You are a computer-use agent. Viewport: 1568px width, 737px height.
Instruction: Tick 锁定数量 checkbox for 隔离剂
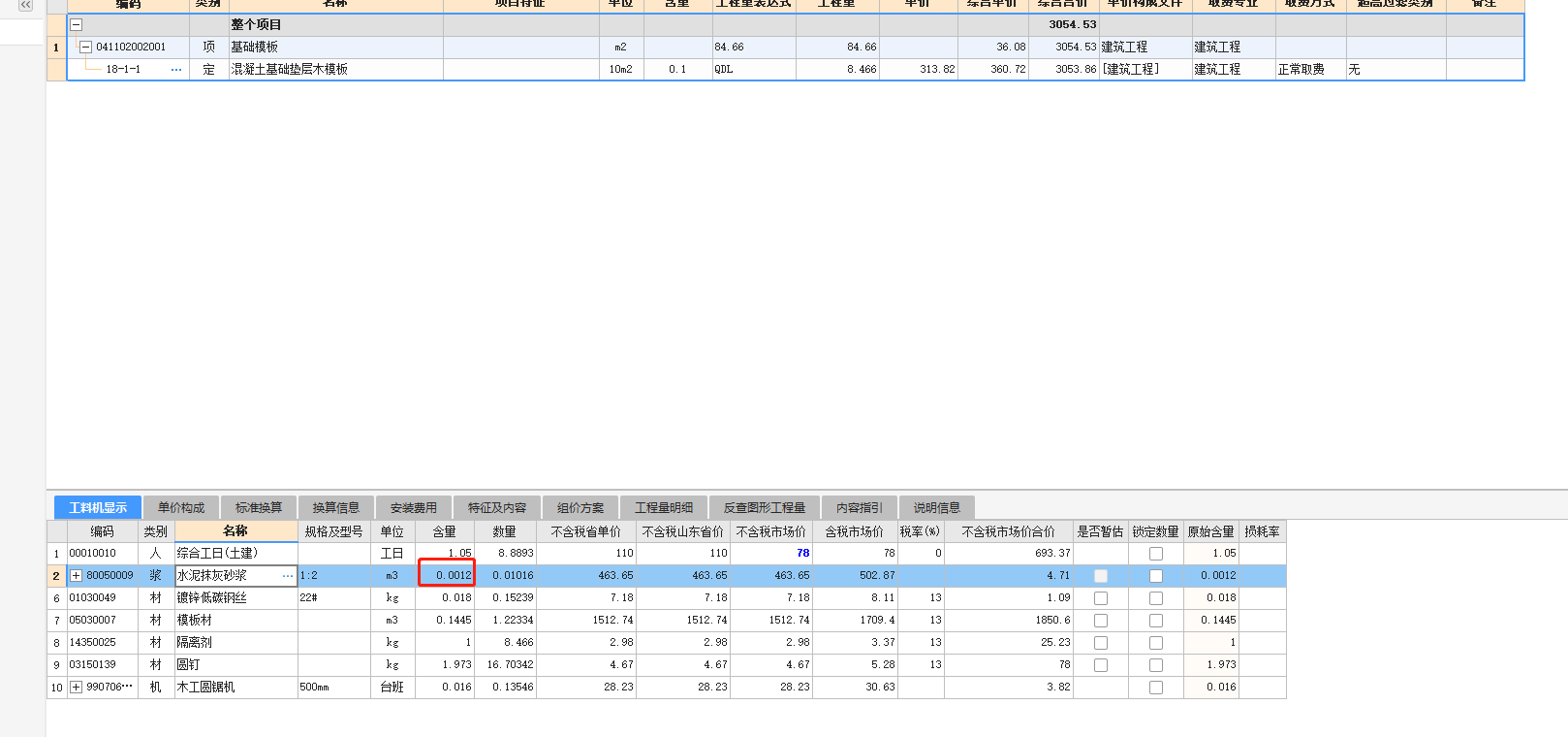1156,643
